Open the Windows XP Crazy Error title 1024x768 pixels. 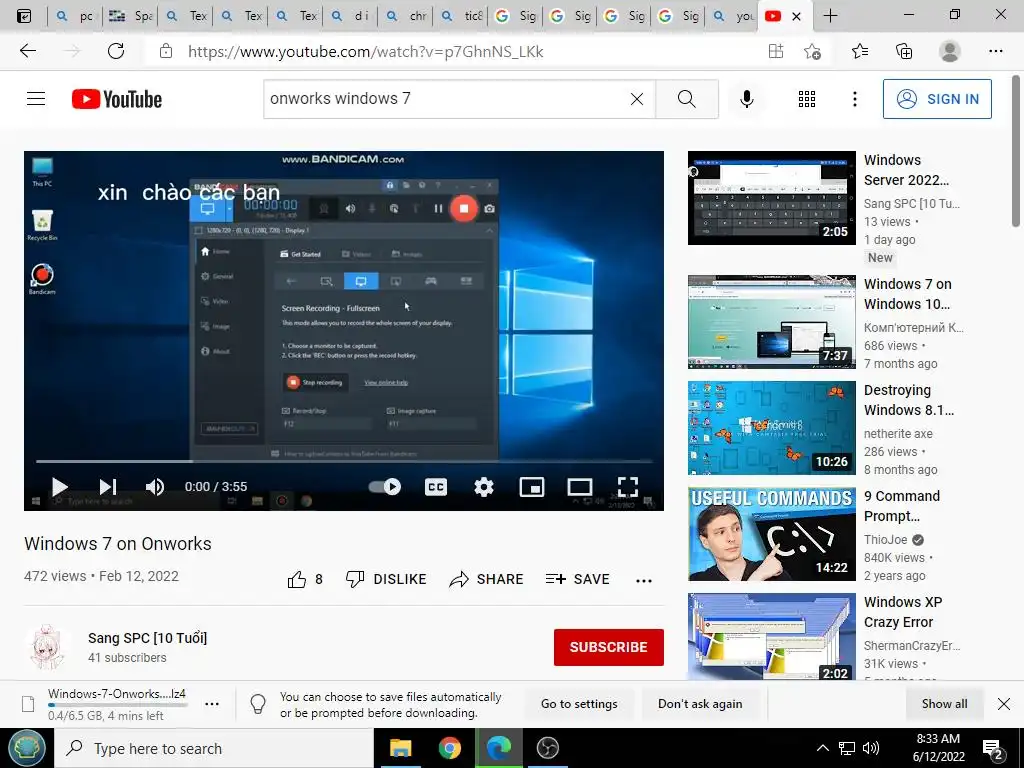point(903,612)
